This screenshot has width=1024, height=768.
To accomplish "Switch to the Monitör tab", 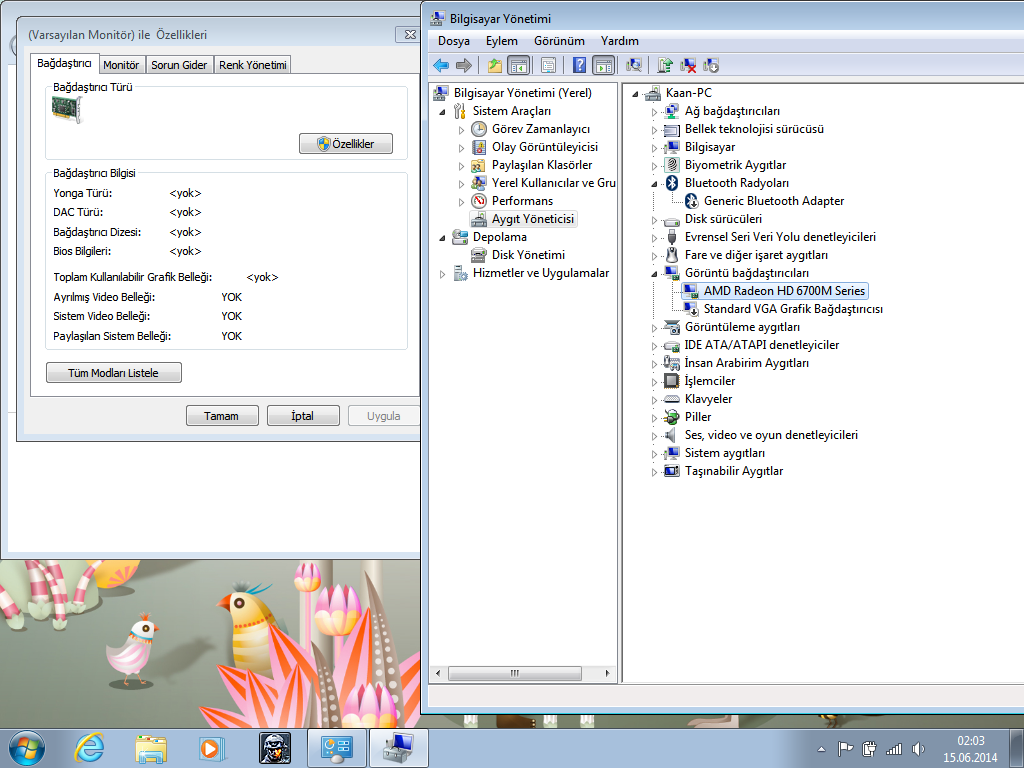I will (121, 65).
